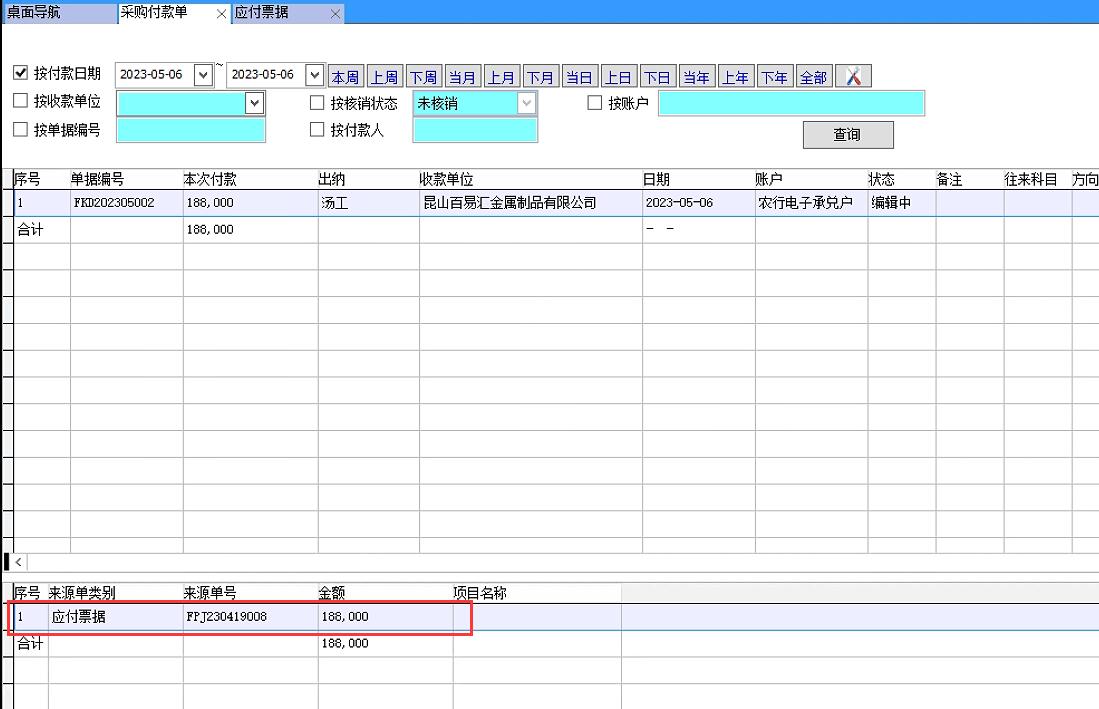Switch to the 应付票据 tab
The width and height of the screenshot is (1099, 709).
coord(262,13)
